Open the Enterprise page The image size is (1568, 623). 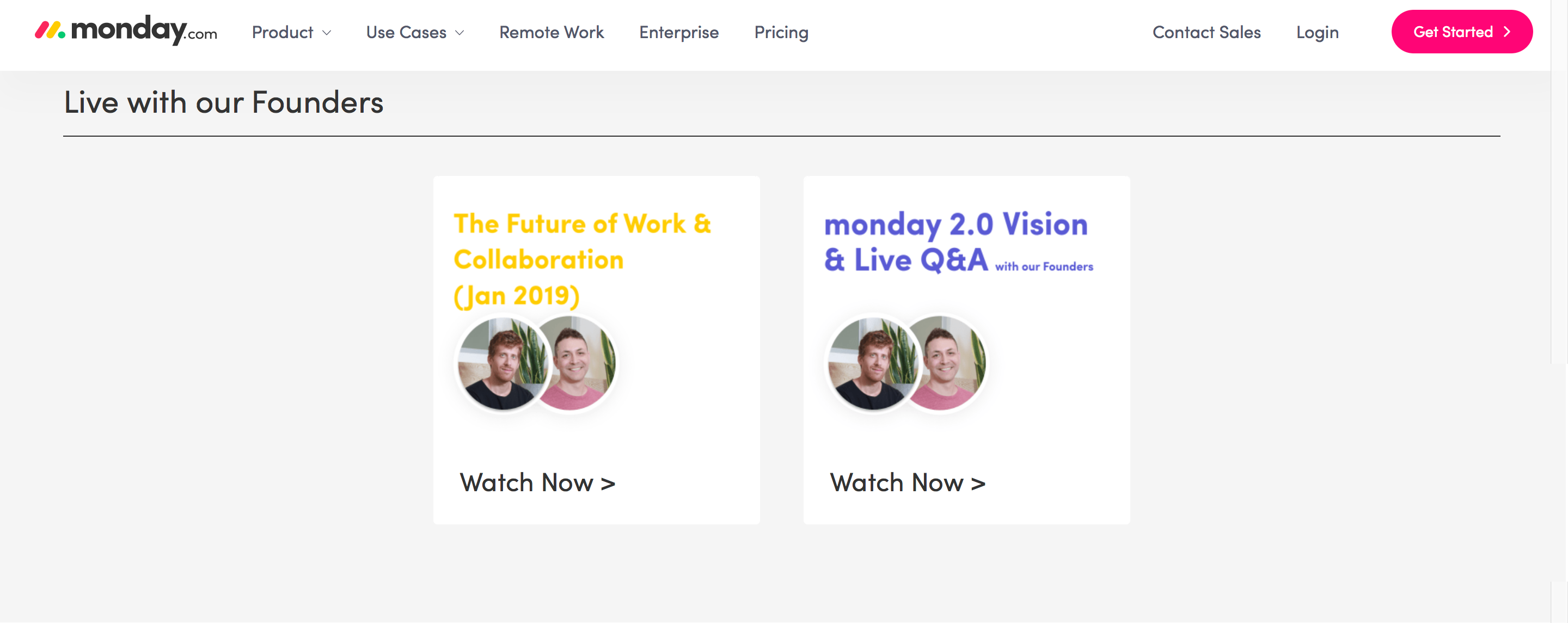click(679, 32)
